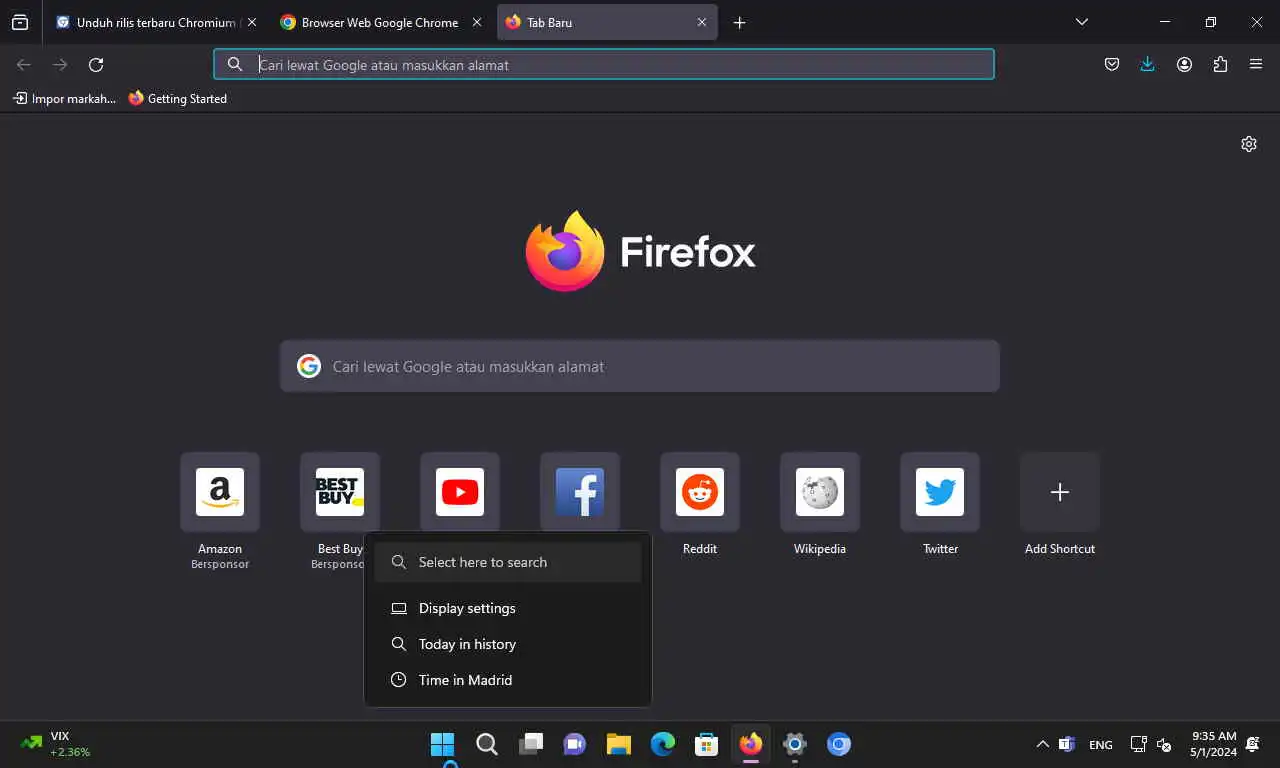Click the back navigation arrow

(24, 65)
